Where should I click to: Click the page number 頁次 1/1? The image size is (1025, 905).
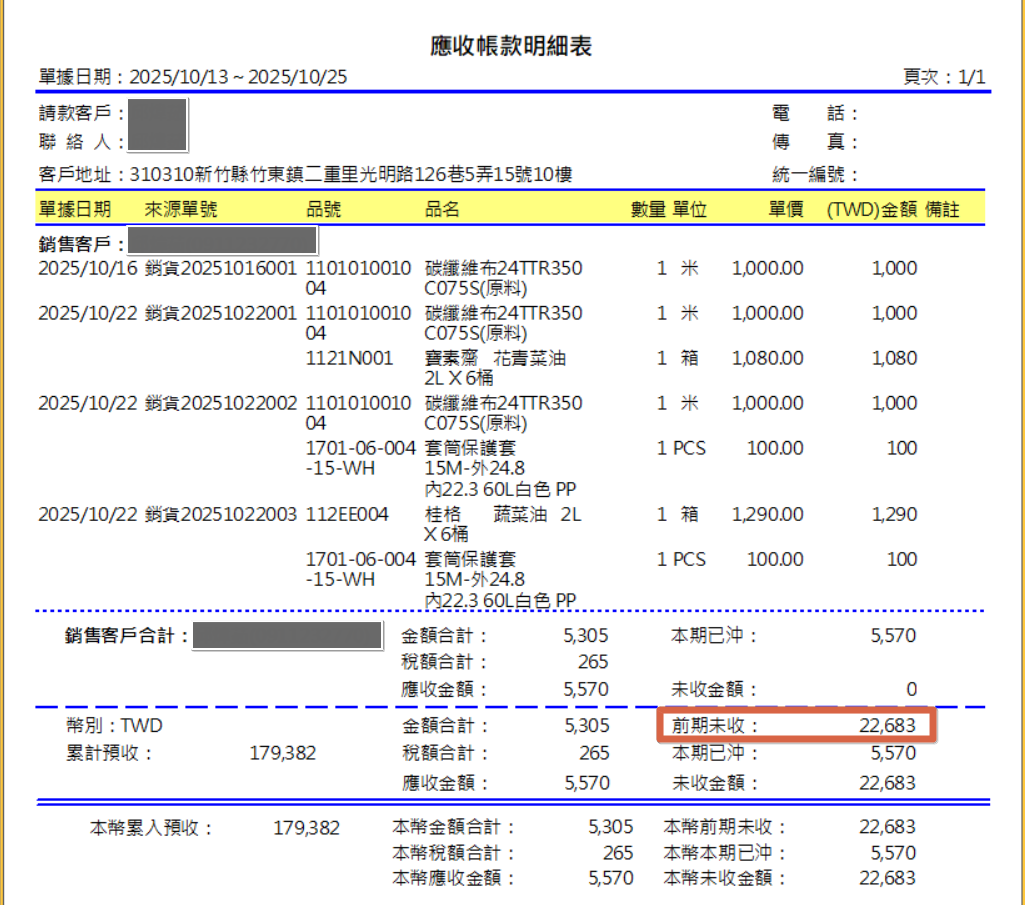point(944,77)
